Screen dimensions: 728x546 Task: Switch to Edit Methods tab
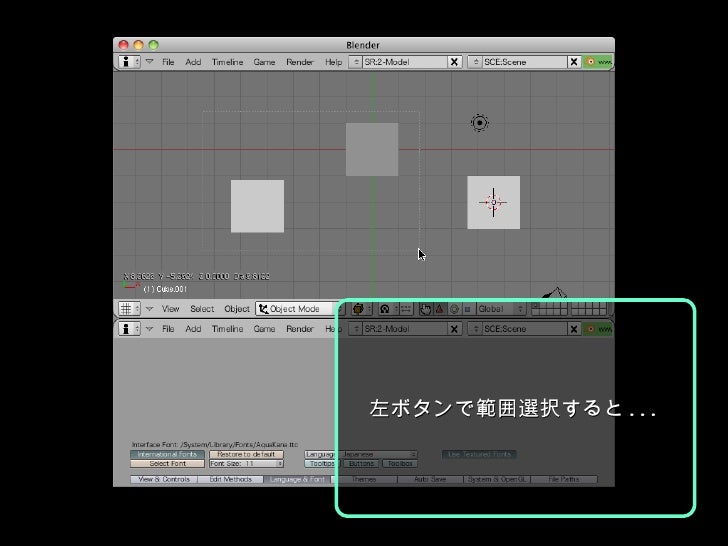pos(231,479)
